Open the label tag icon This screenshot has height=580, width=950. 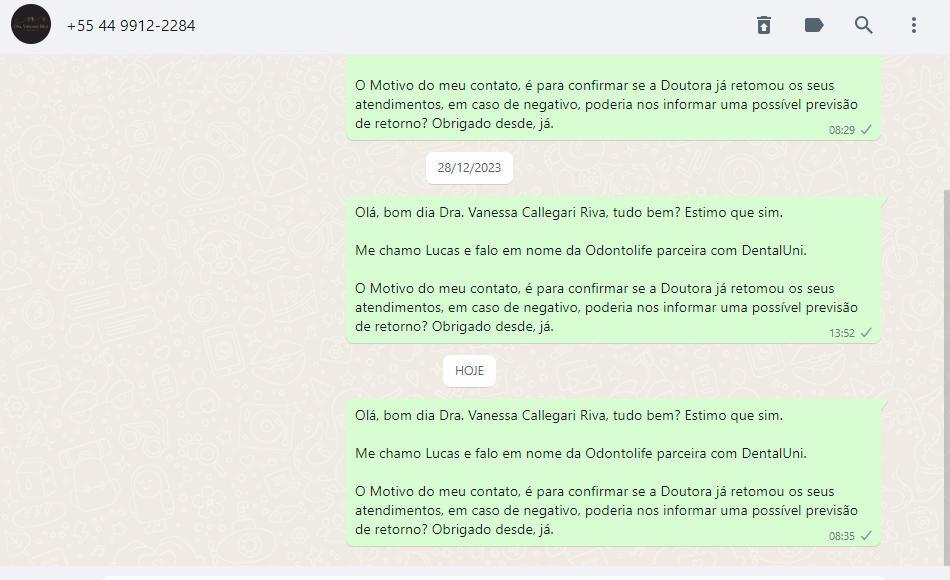pyautogui.click(x=814, y=25)
